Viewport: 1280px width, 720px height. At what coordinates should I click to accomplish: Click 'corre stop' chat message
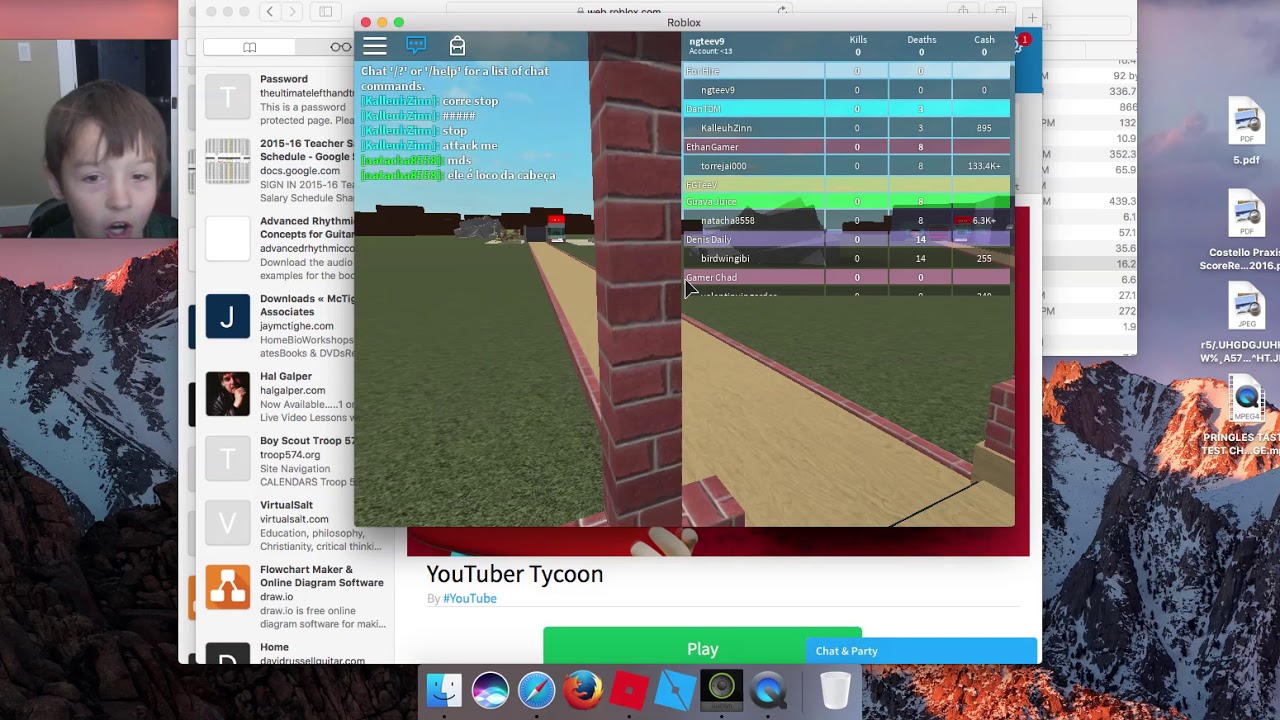tap(470, 101)
